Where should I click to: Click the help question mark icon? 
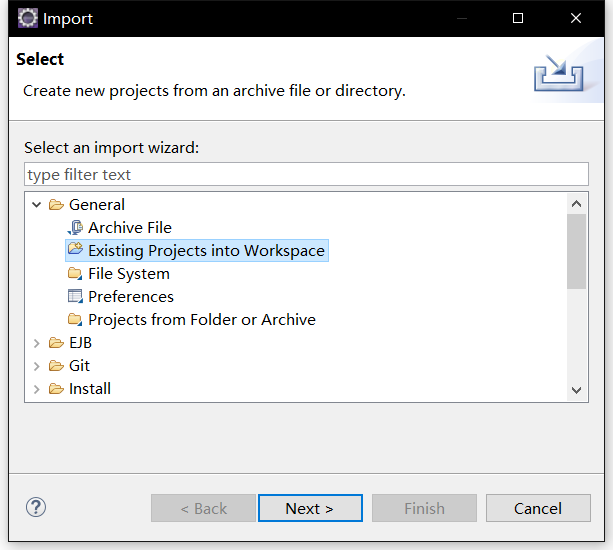click(x=36, y=507)
